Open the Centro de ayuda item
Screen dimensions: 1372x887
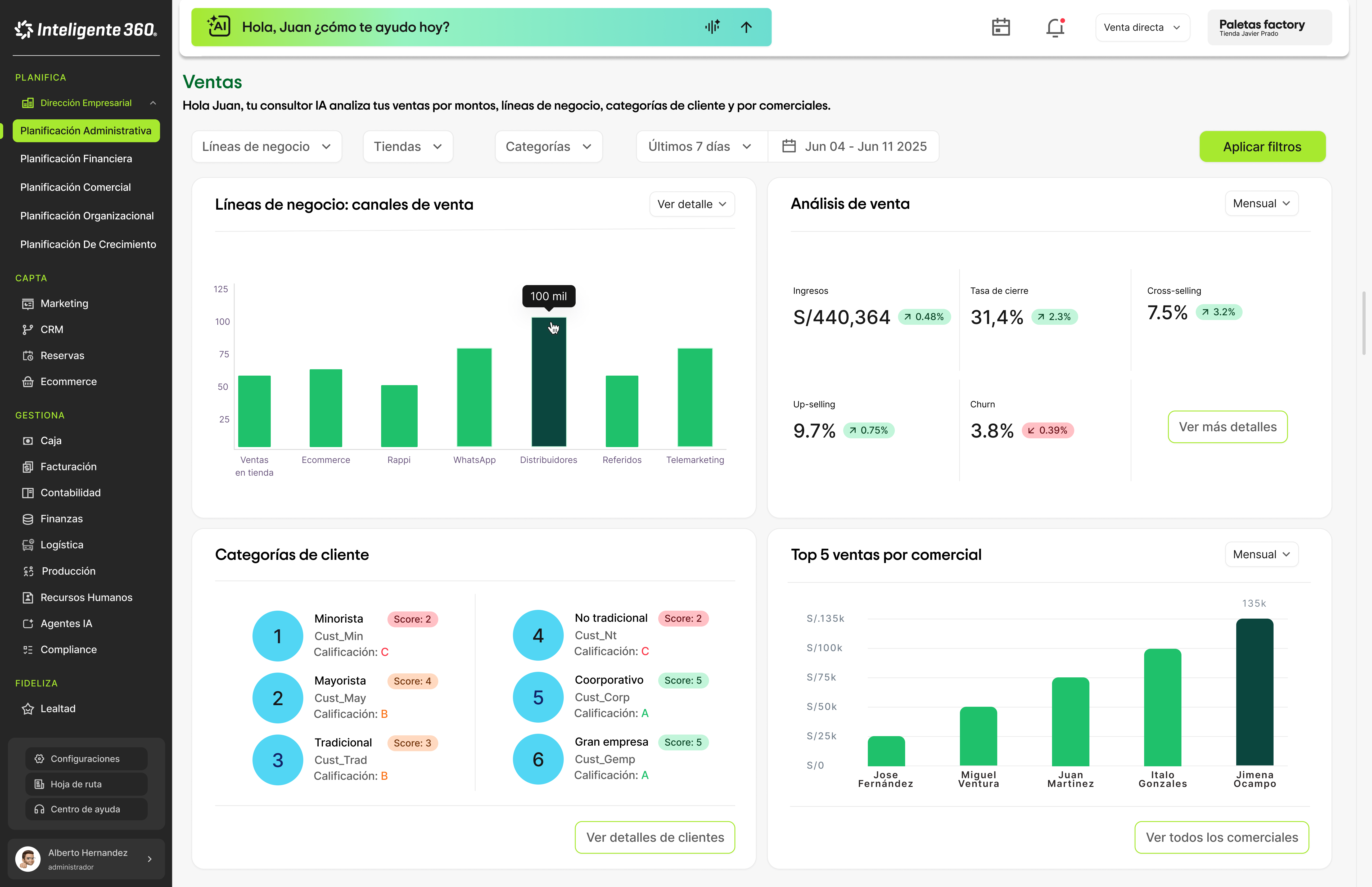point(85,809)
